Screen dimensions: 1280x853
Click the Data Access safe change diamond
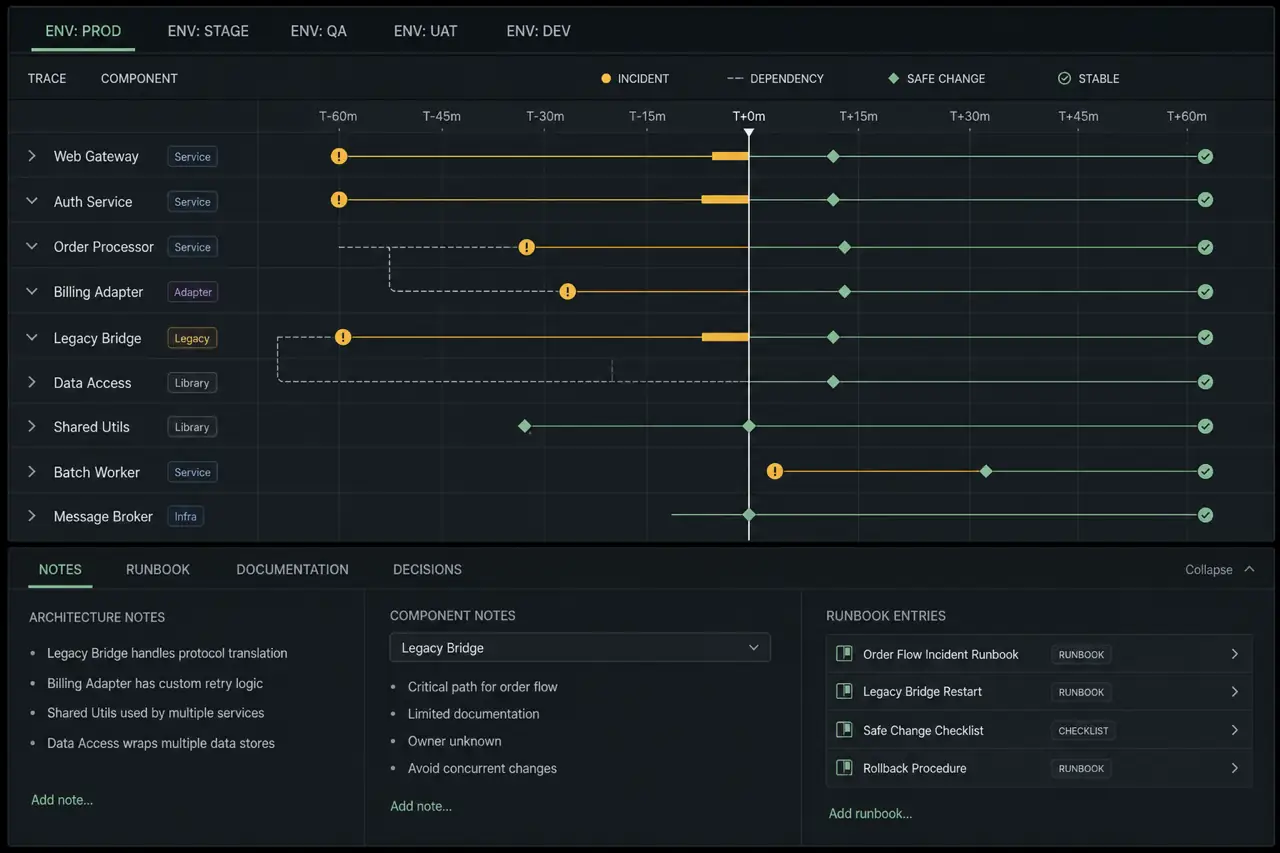point(833,382)
